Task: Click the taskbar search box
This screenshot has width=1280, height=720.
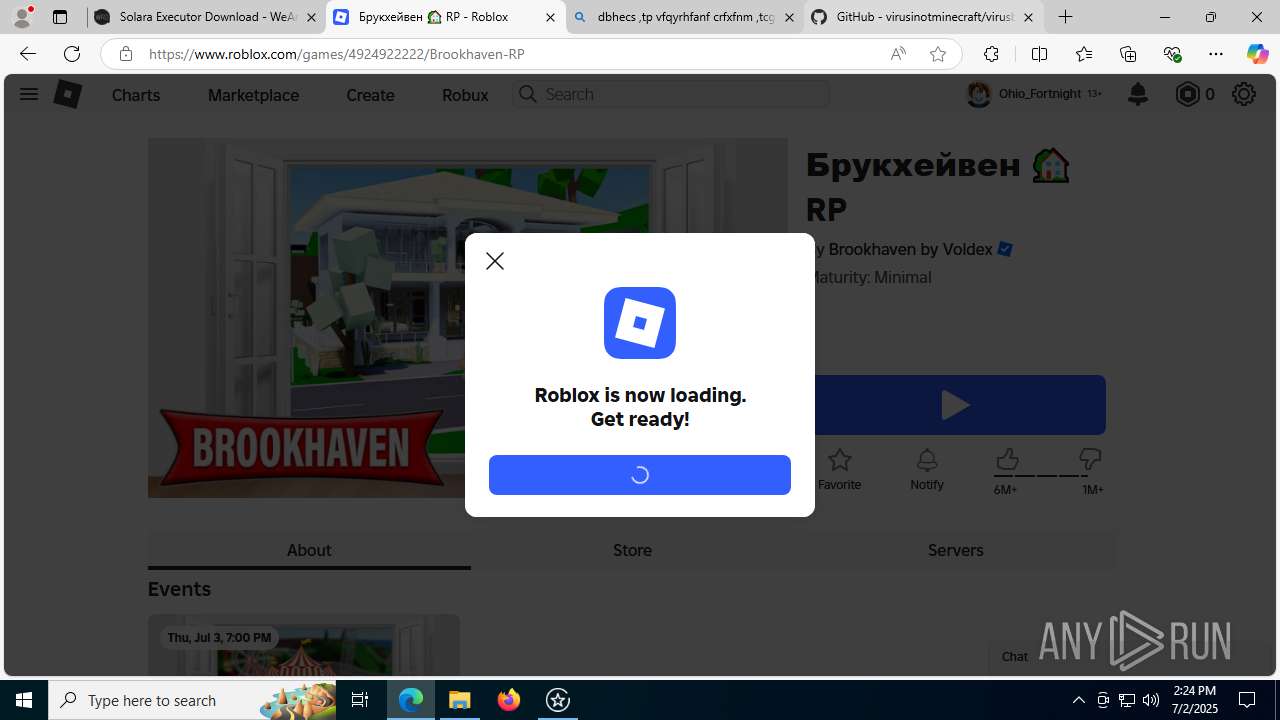Action: [193, 700]
